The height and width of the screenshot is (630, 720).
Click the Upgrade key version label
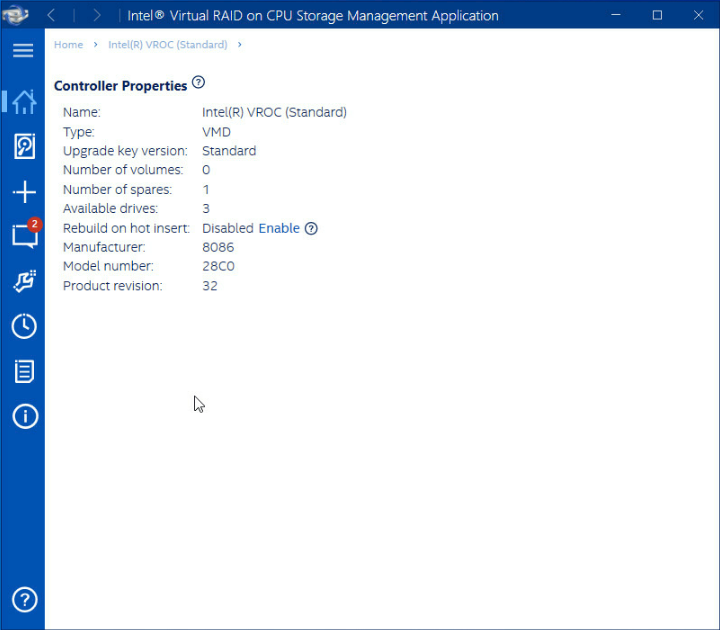[125, 151]
